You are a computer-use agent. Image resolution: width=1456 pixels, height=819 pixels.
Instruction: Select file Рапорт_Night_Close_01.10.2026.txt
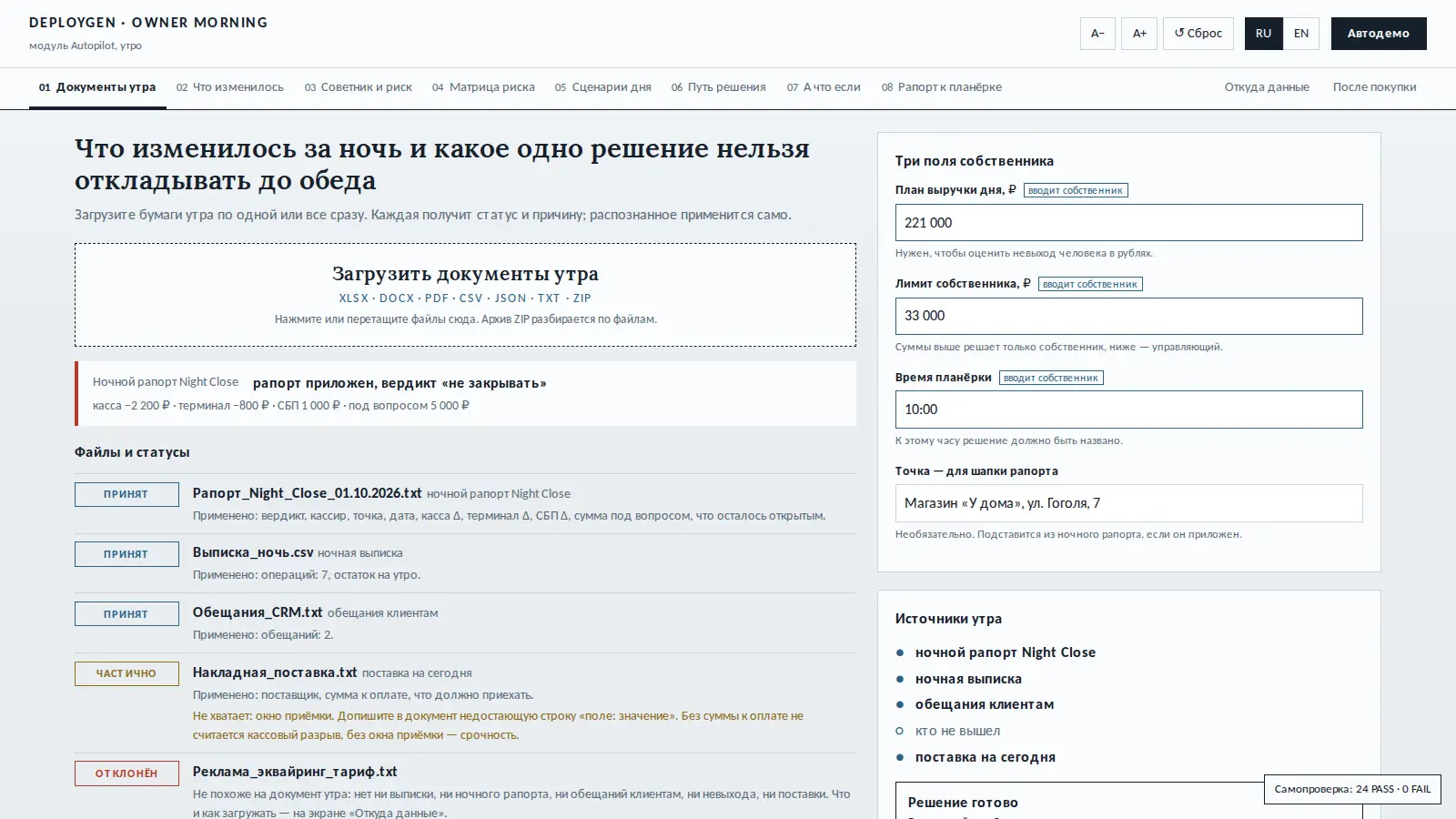307,493
